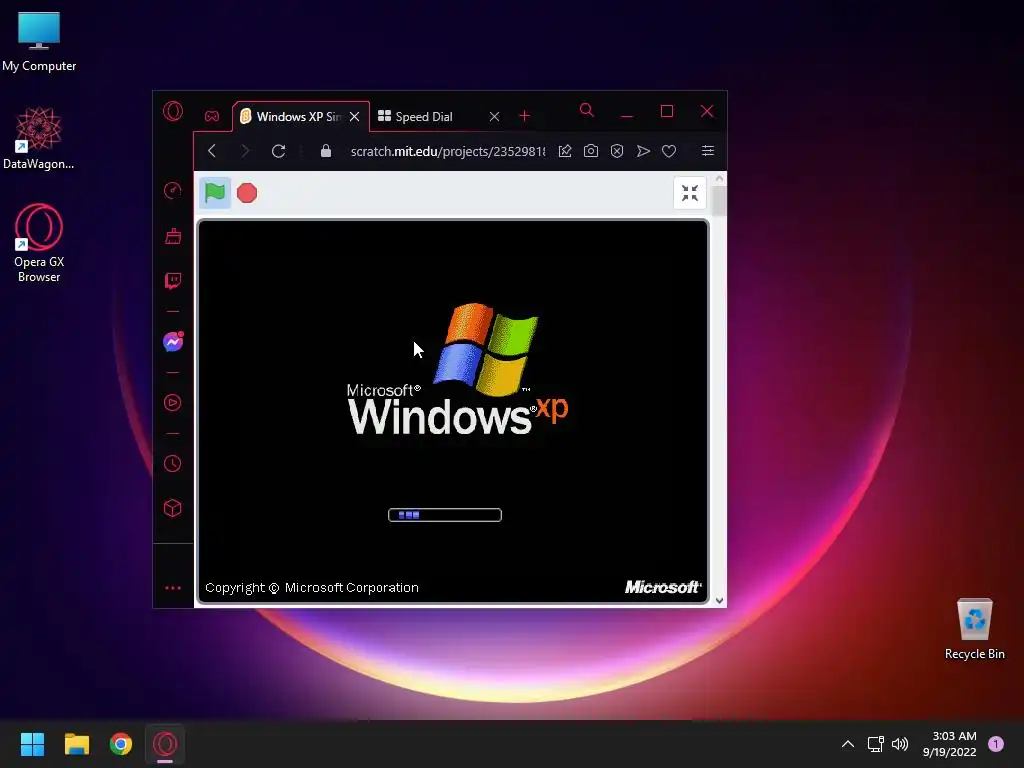The width and height of the screenshot is (1024, 768).
Task: Maximize the Opera GX window
Action: coord(667,112)
